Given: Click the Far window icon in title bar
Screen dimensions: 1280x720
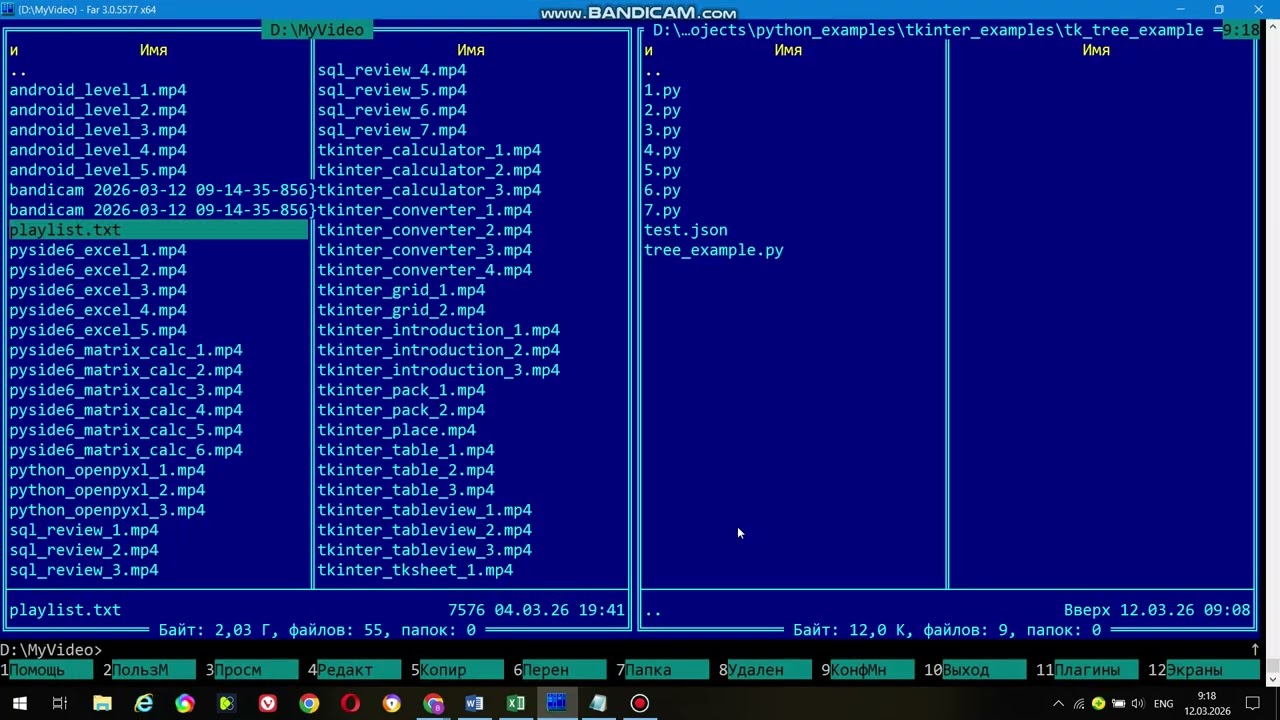Looking at the screenshot, I should point(8,10).
